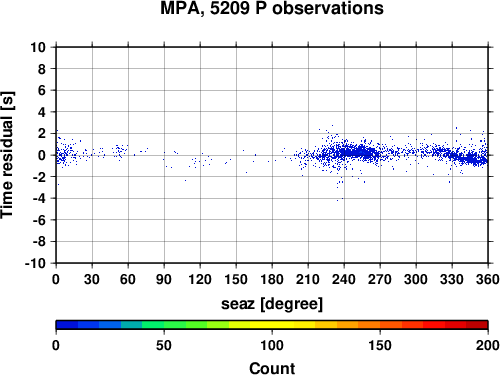Click the 'Time residual [s]' y-axis label
This screenshot has width=500, height=375.
coord(7,155)
